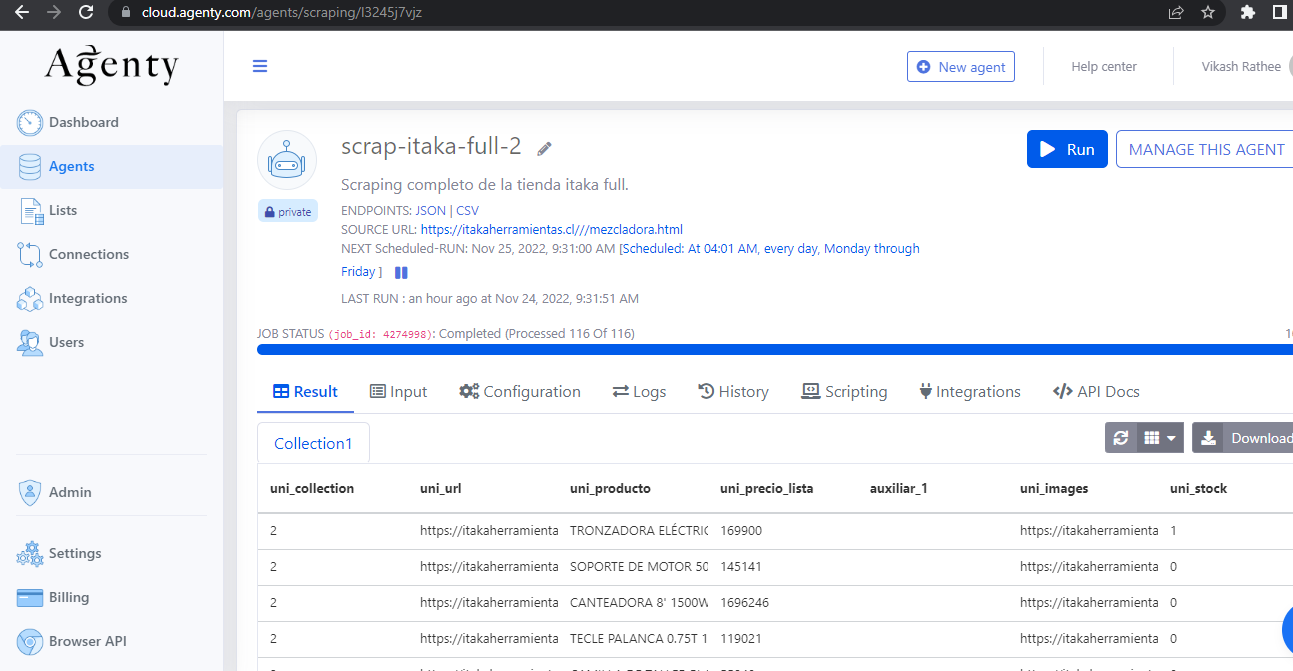This screenshot has width=1293, height=671.
Task: Run the agent
Action: point(1067,149)
